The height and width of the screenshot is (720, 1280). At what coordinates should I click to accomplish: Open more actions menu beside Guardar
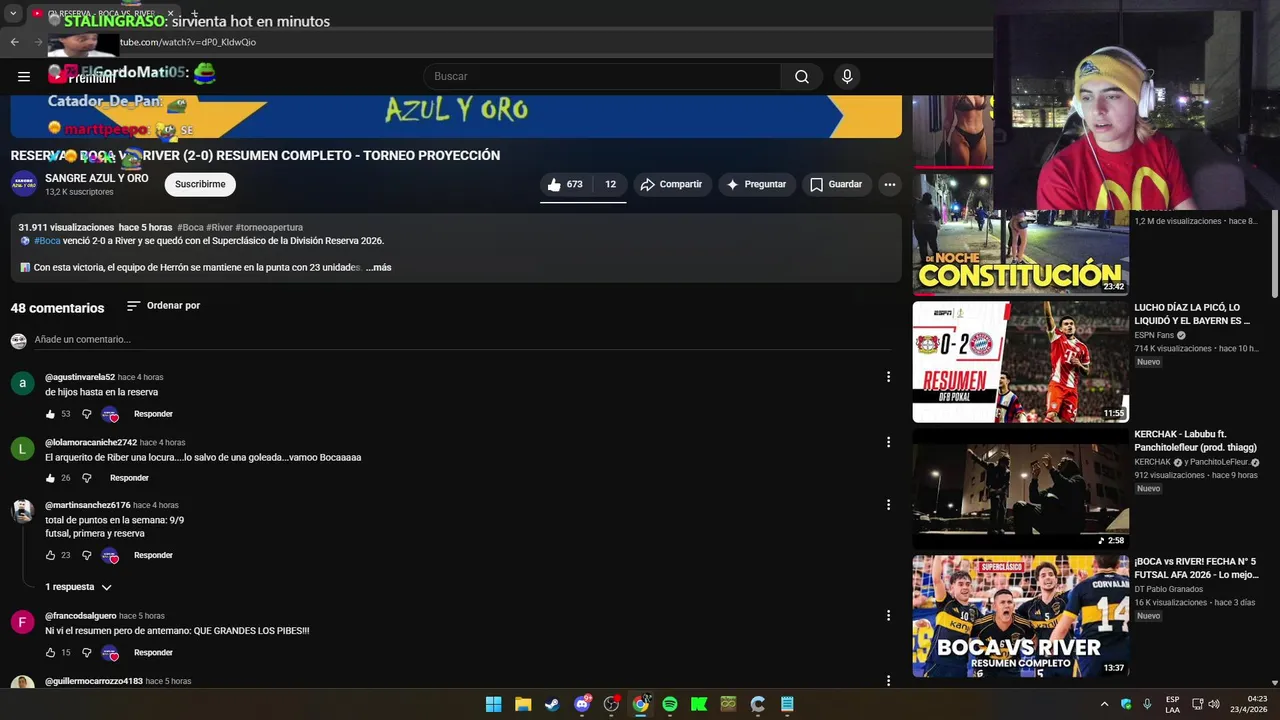[x=890, y=184]
